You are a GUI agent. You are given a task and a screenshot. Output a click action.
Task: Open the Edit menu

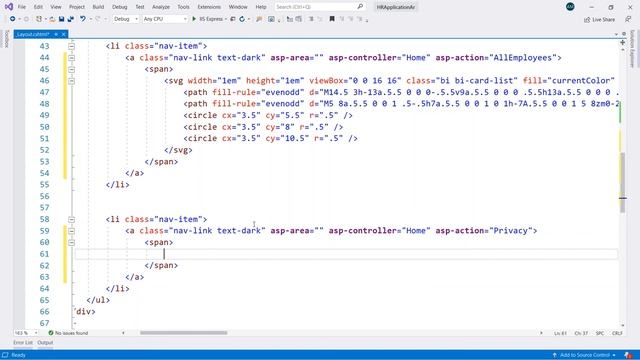tap(38, 7)
